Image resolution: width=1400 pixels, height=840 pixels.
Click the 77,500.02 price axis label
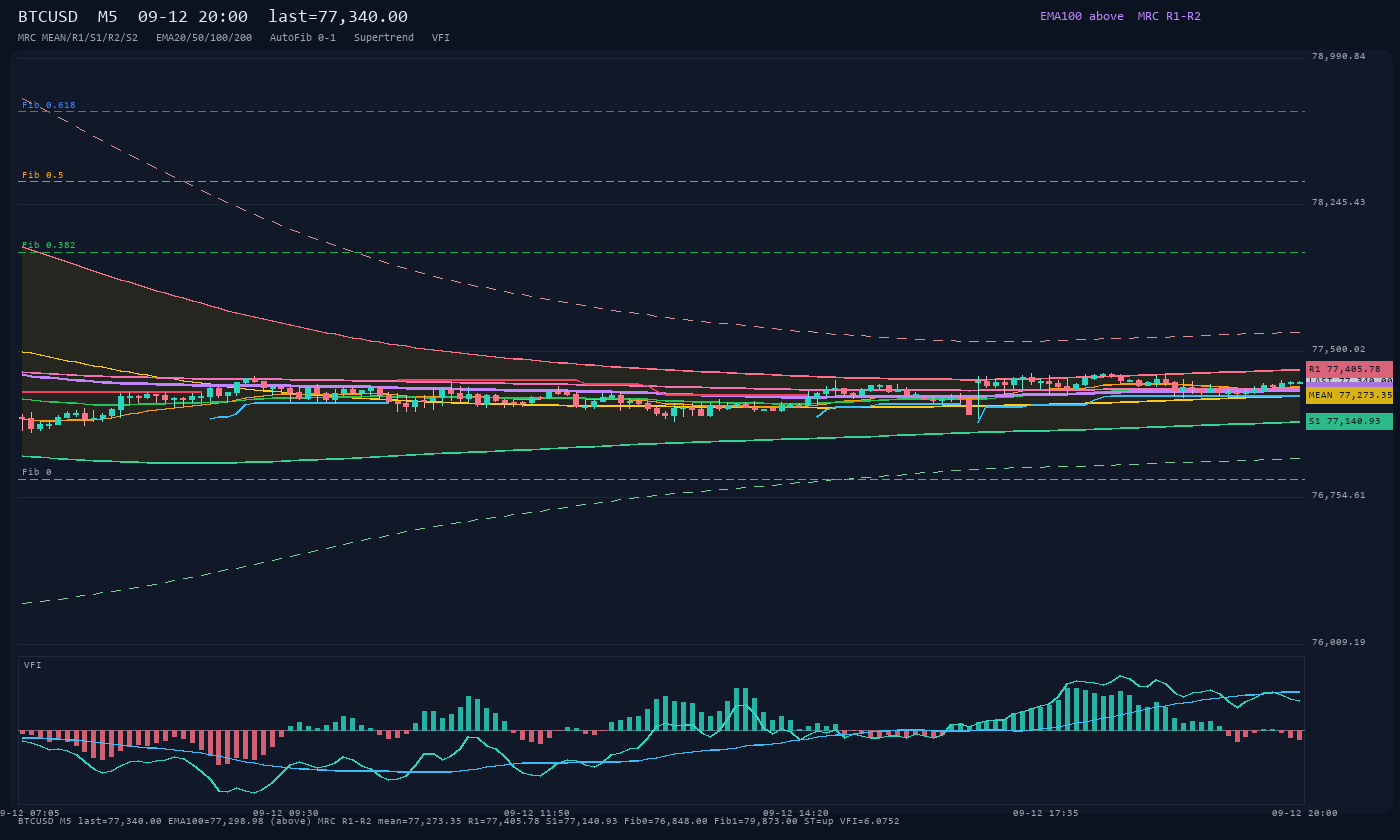coord(1338,349)
